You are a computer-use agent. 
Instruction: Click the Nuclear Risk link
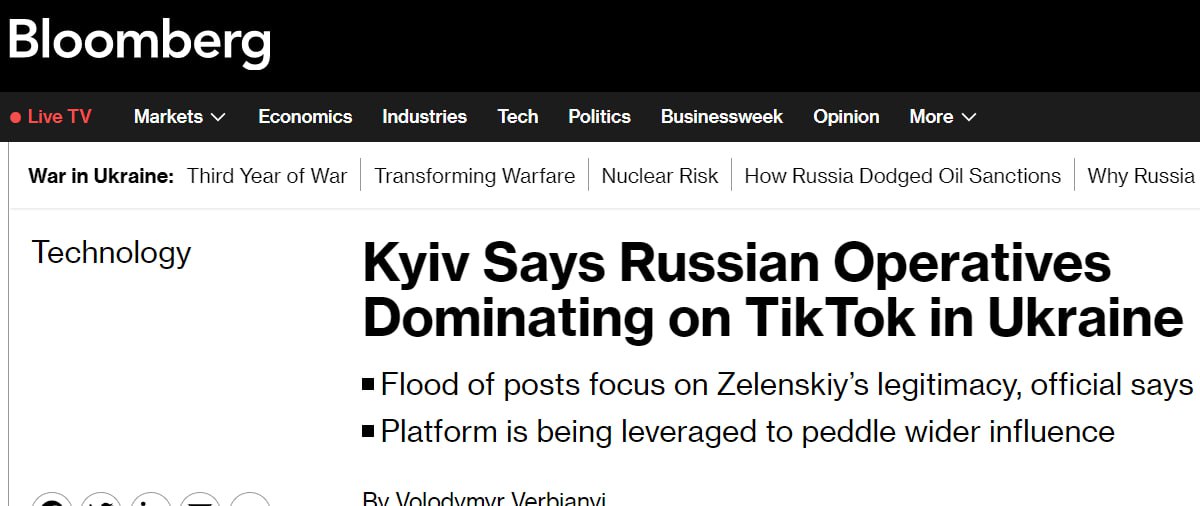[x=660, y=176]
